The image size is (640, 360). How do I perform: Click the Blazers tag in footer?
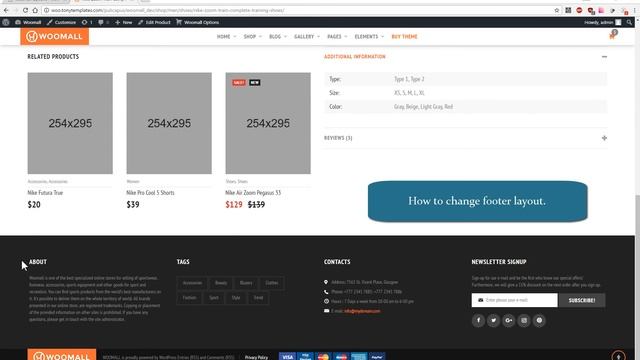246,283
